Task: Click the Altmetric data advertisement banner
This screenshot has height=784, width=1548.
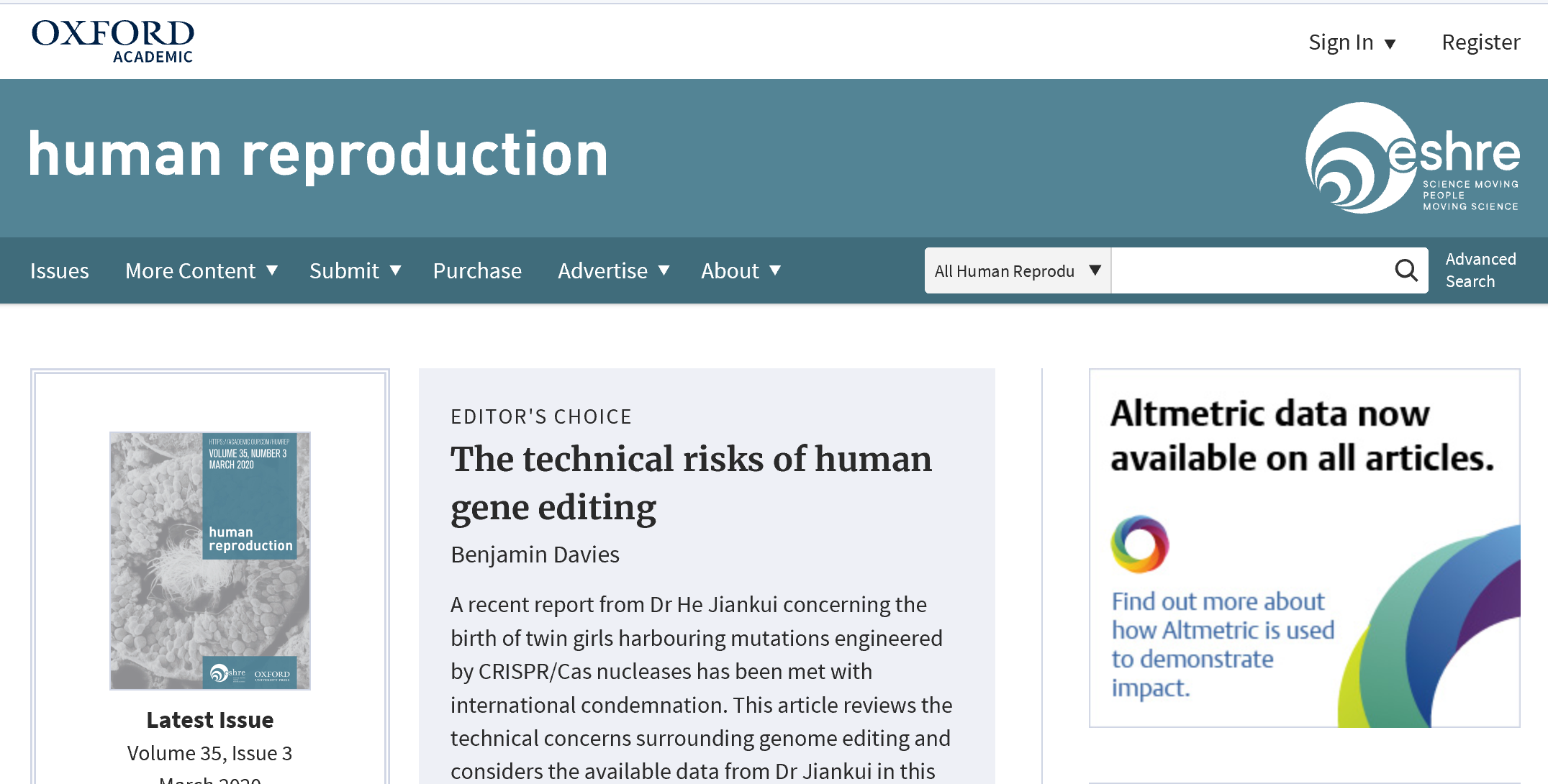Action: click(1305, 548)
